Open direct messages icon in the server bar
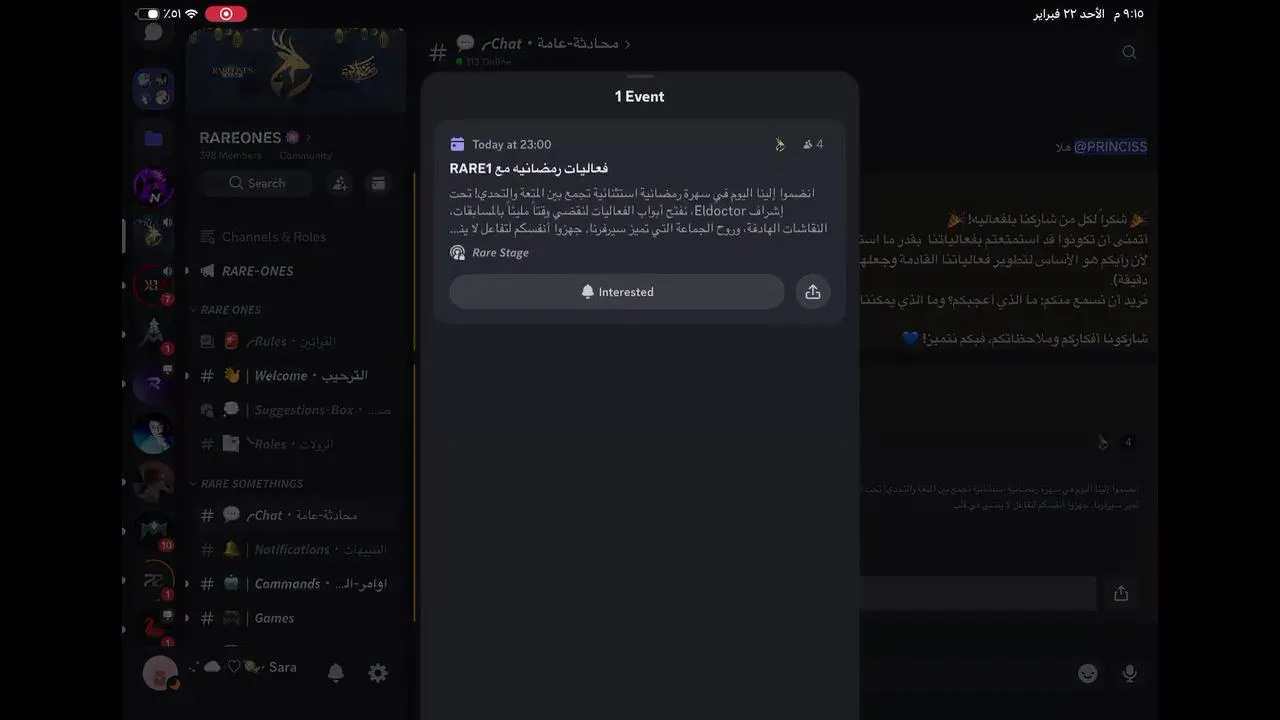The width and height of the screenshot is (1280, 720). (153, 33)
